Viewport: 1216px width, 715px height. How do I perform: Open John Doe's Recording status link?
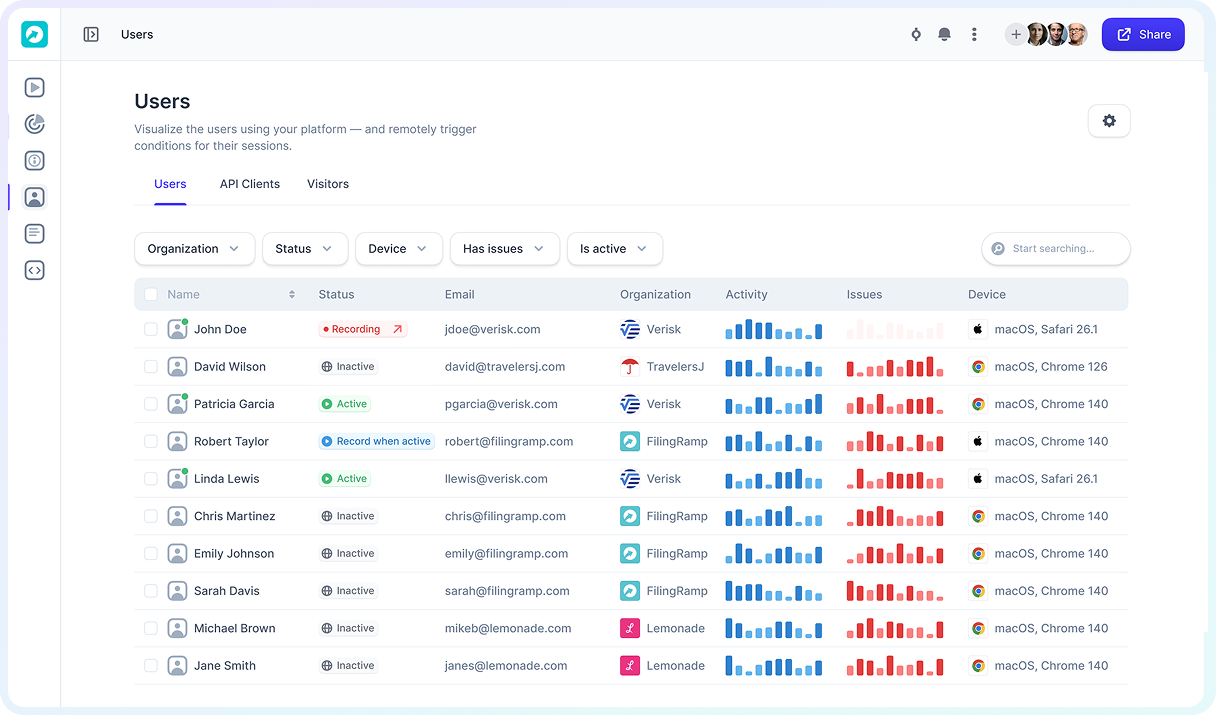[360, 328]
